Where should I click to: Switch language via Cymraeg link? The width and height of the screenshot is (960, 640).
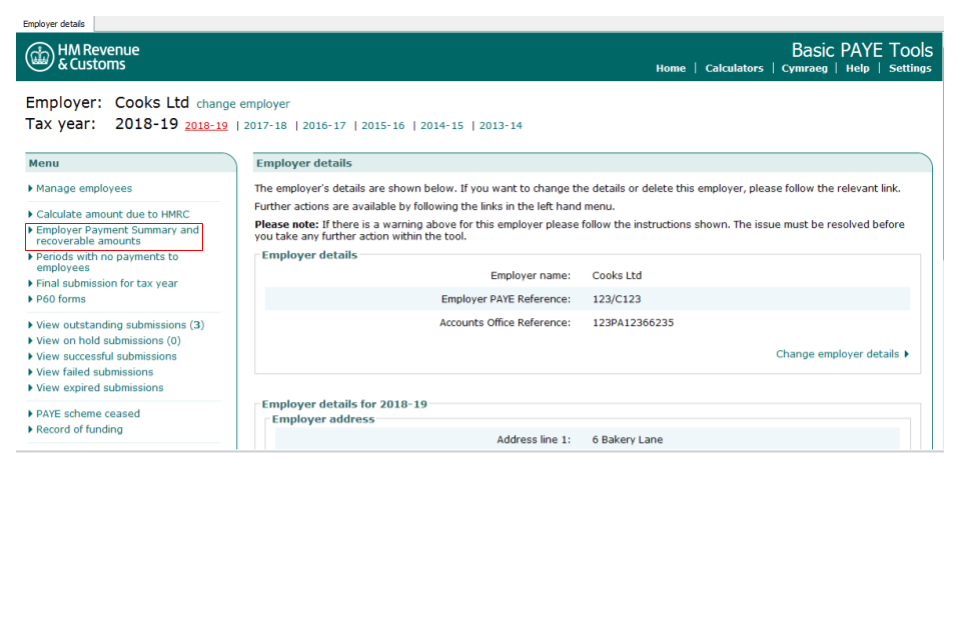coord(804,68)
